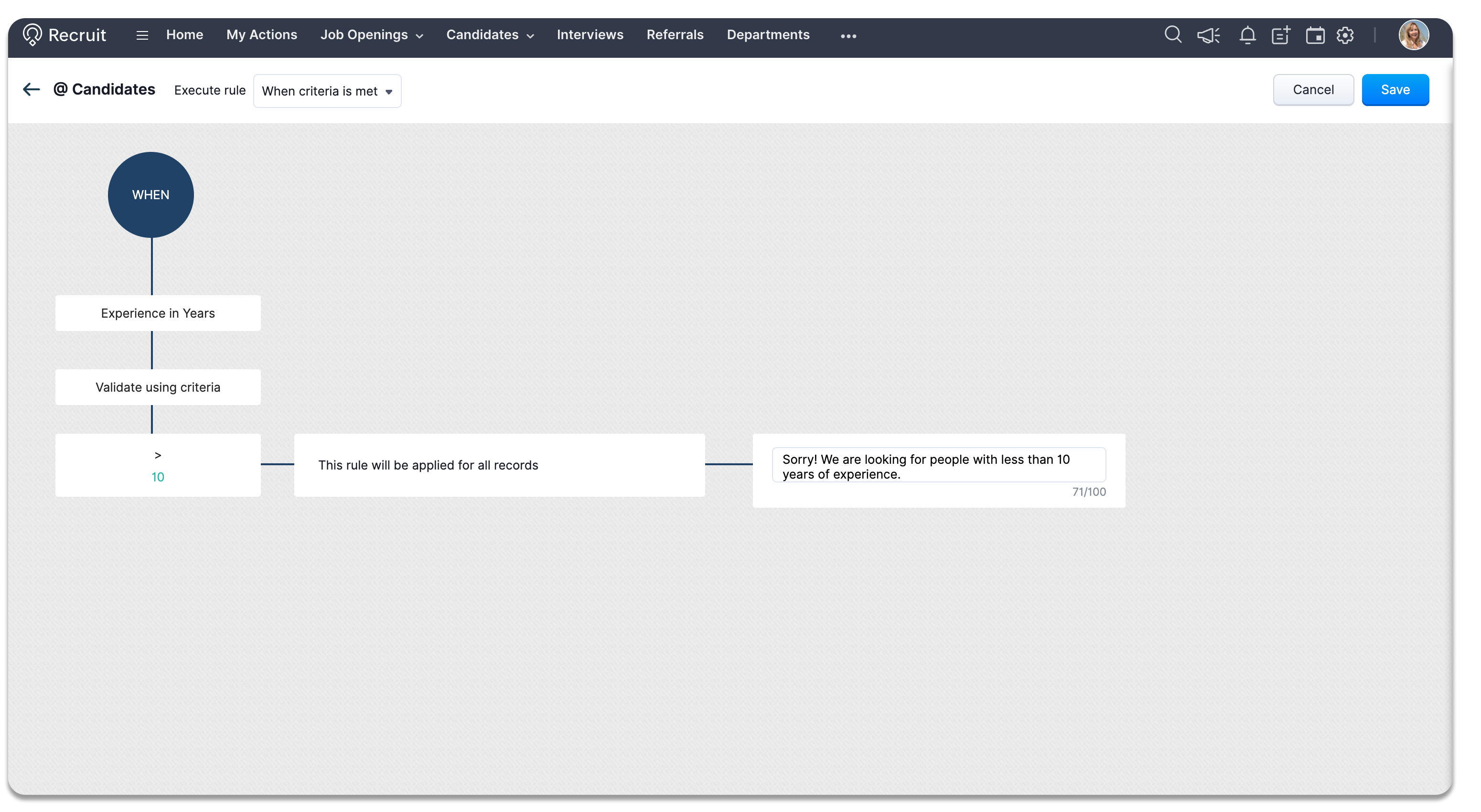Go back using the left arrow
The height and width of the screenshot is (812, 1481).
pos(31,89)
